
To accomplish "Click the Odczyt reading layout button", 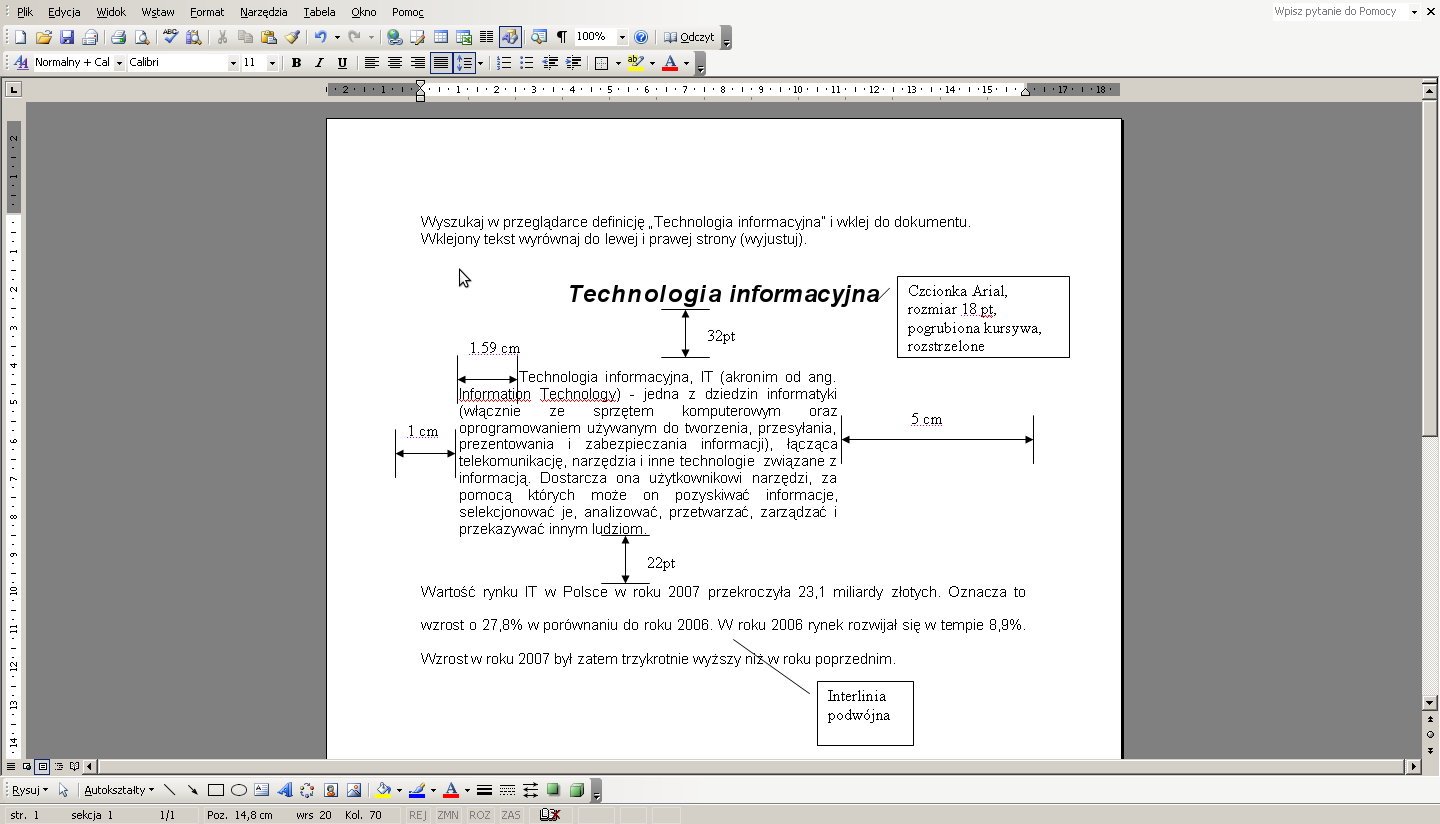I will click(689, 37).
